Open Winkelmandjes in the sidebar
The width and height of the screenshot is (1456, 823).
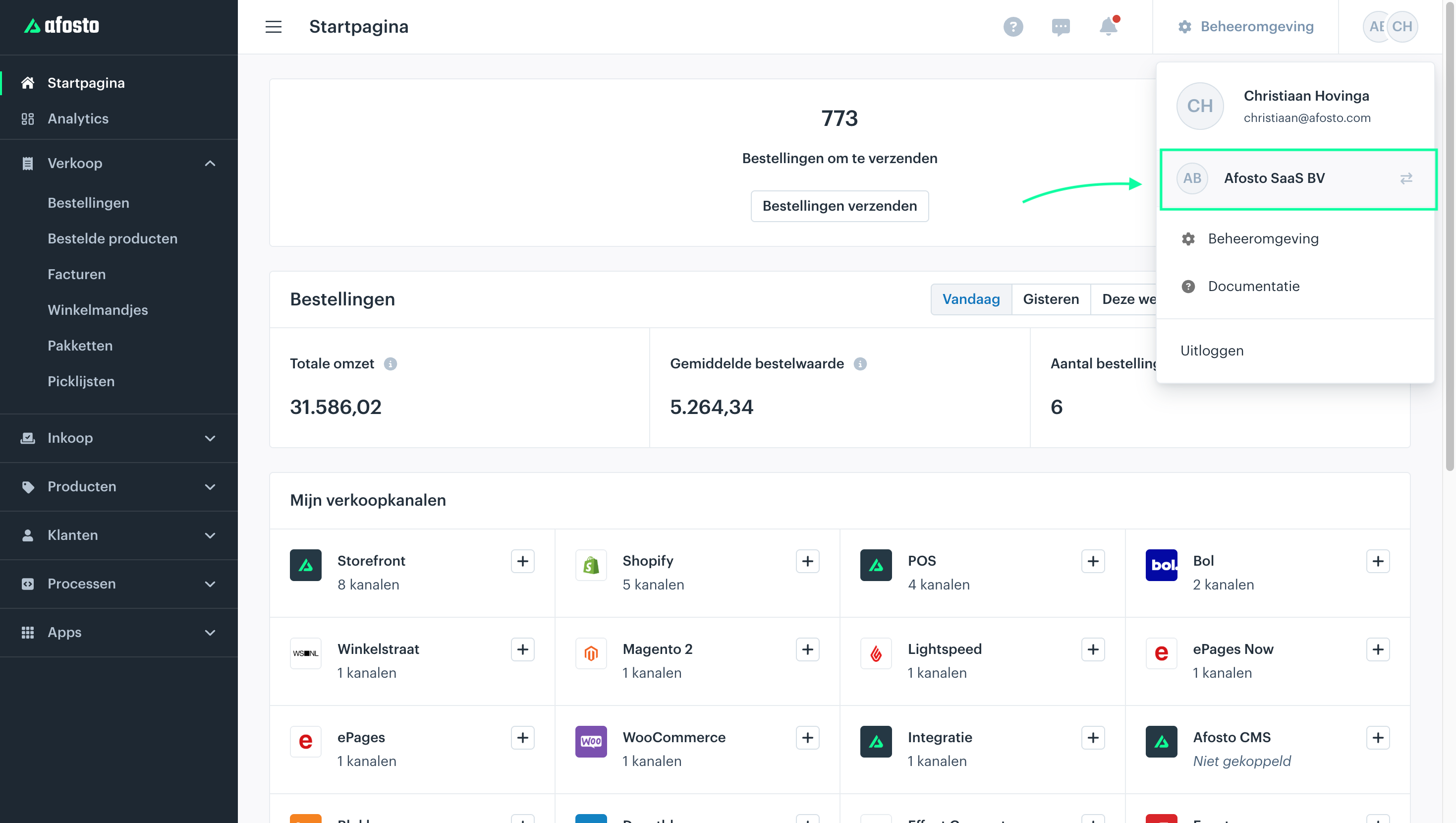pos(98,310)
